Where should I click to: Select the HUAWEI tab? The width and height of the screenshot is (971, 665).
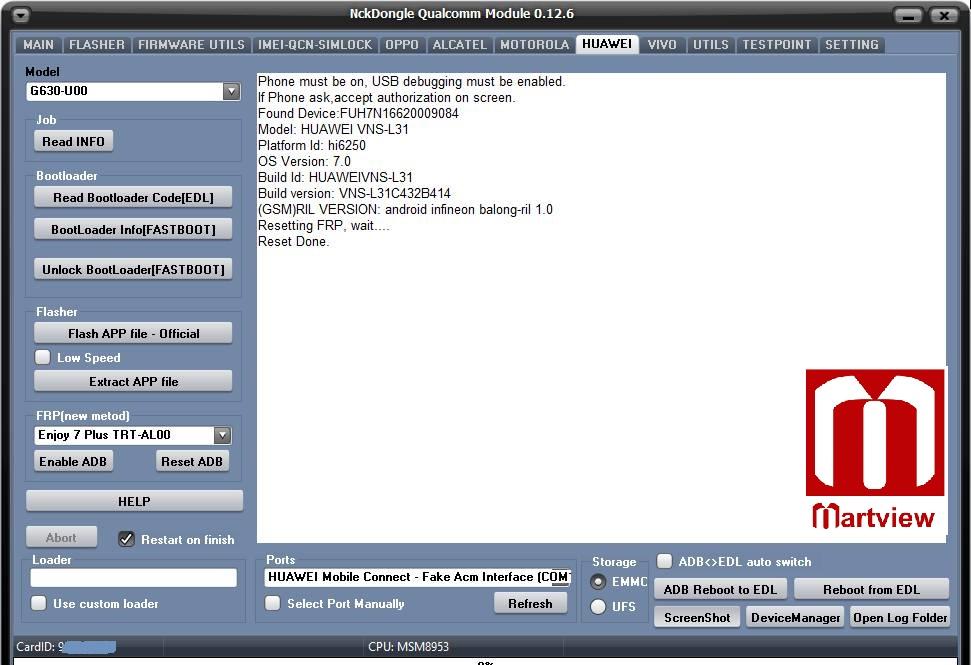tap(607, 44)
